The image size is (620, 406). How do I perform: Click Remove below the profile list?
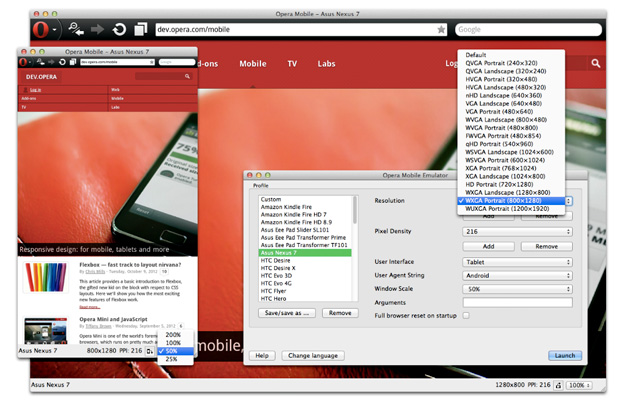coord(340,313)
